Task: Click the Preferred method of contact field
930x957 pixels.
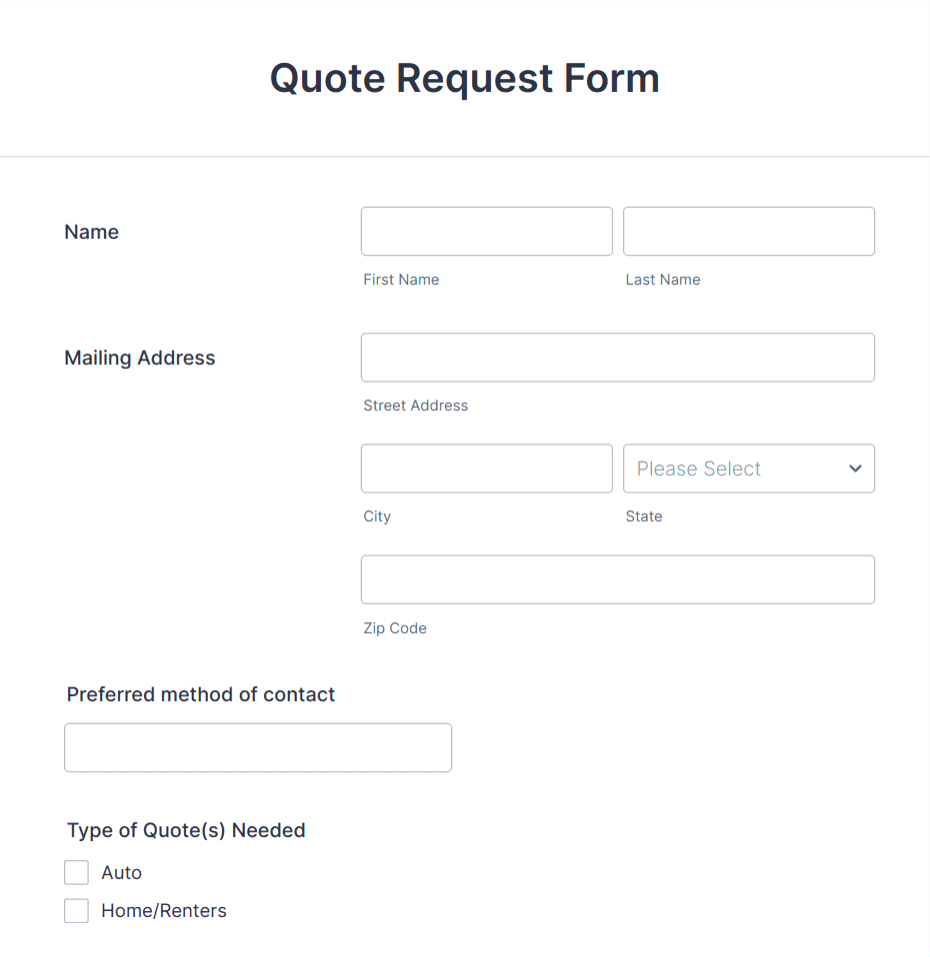Action: 257,747
